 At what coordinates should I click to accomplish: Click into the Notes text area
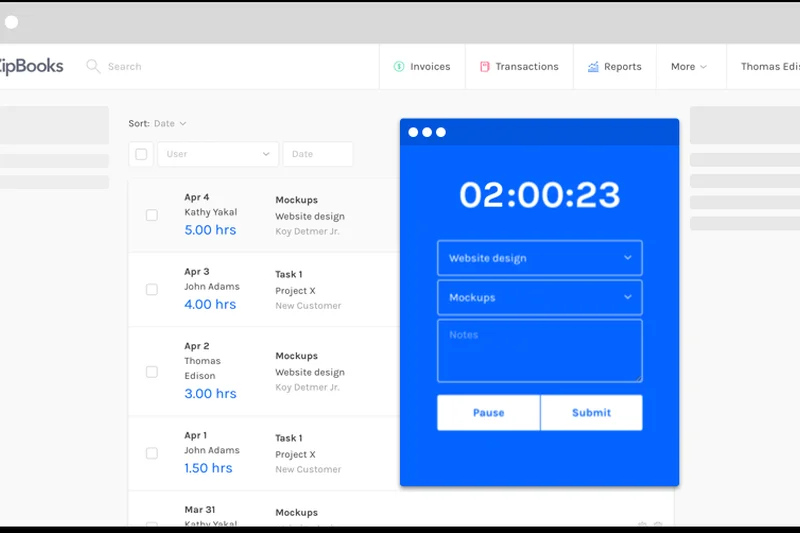click(x=539, y=351)
